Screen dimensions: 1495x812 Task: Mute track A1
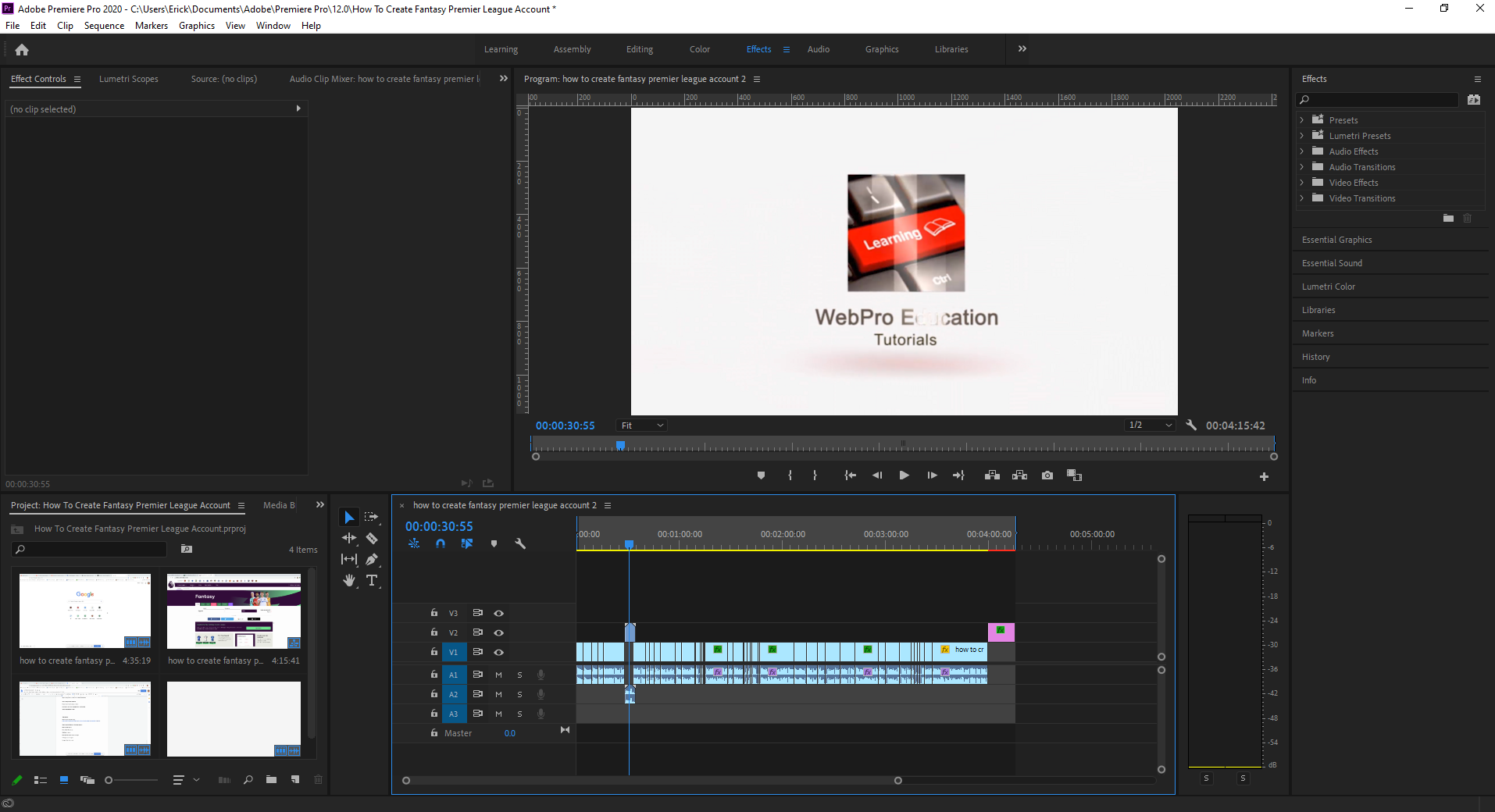pyautogui.click(x=498, y=675)
